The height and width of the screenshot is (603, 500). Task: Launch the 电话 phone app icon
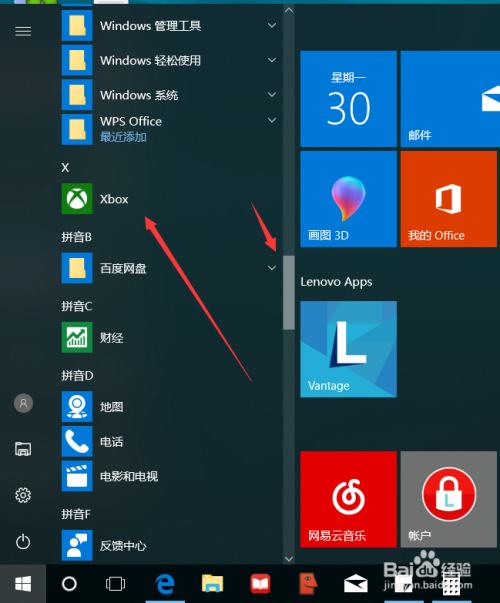(x=77, y=441)
